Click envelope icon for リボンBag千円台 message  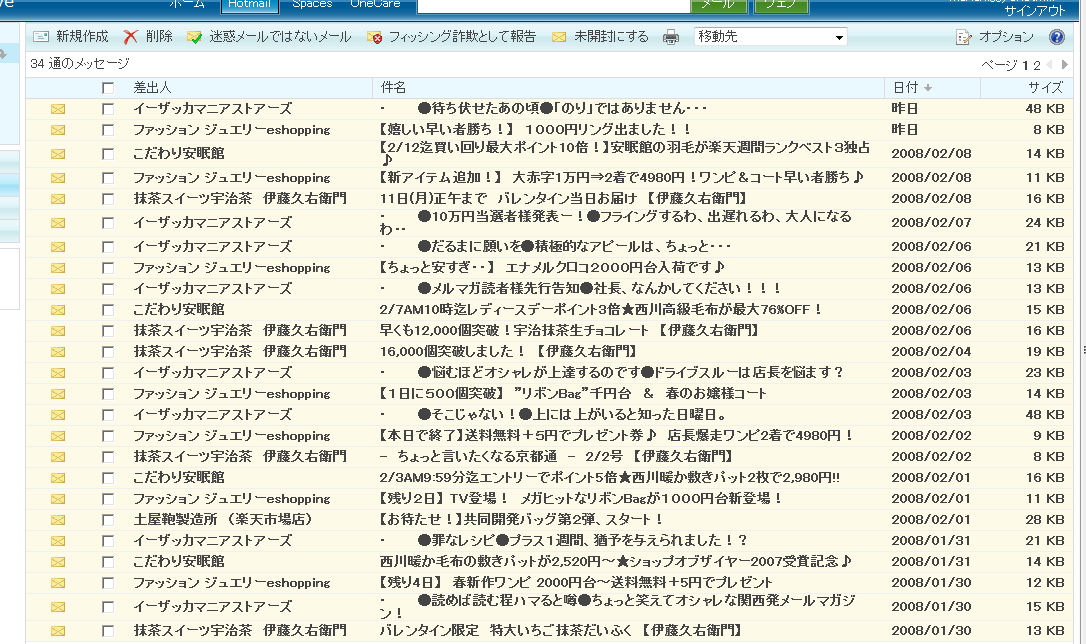pos(58,394)
